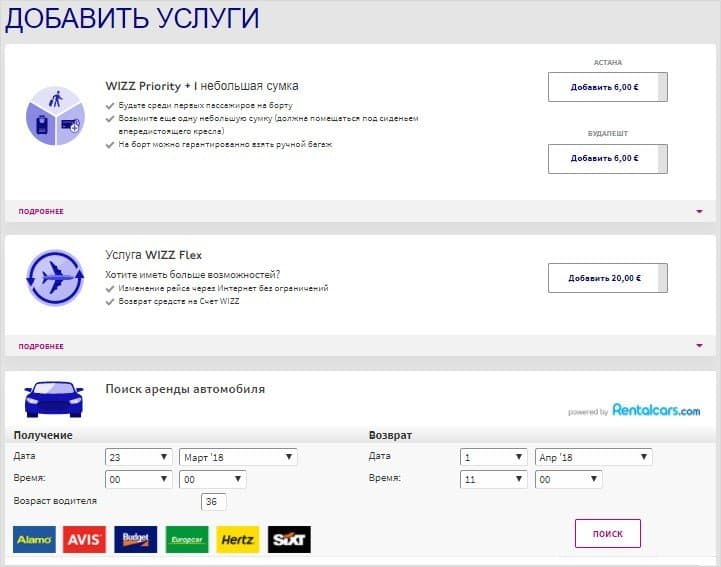Expand WIZZ Flex details arrow
The width and height of the screenshot is (721, 567).
click(x=699, y=346)
